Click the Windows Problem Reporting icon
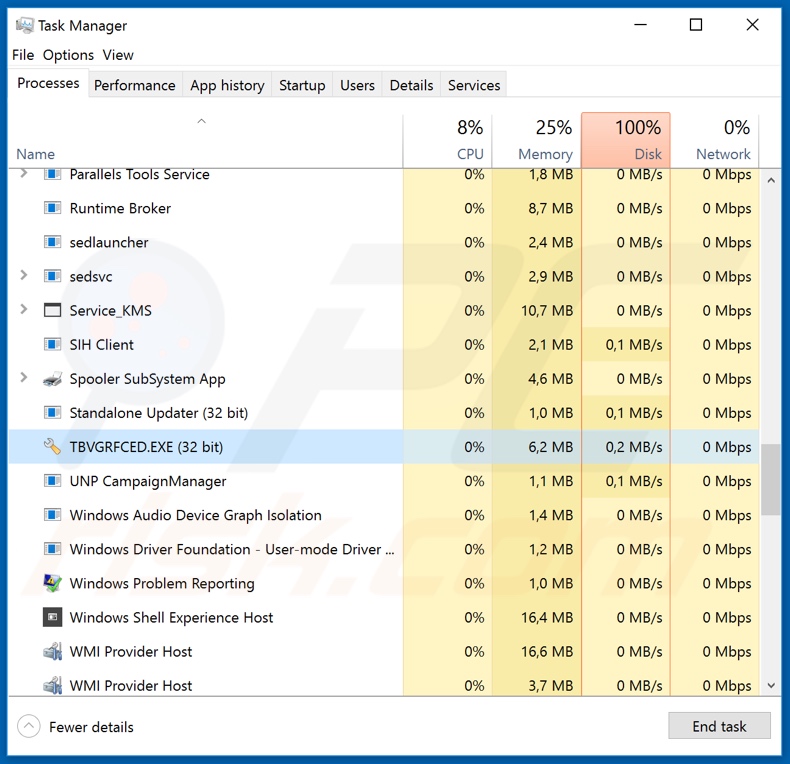The width and height of the screenshot is (790, 764). click(52, 583)
